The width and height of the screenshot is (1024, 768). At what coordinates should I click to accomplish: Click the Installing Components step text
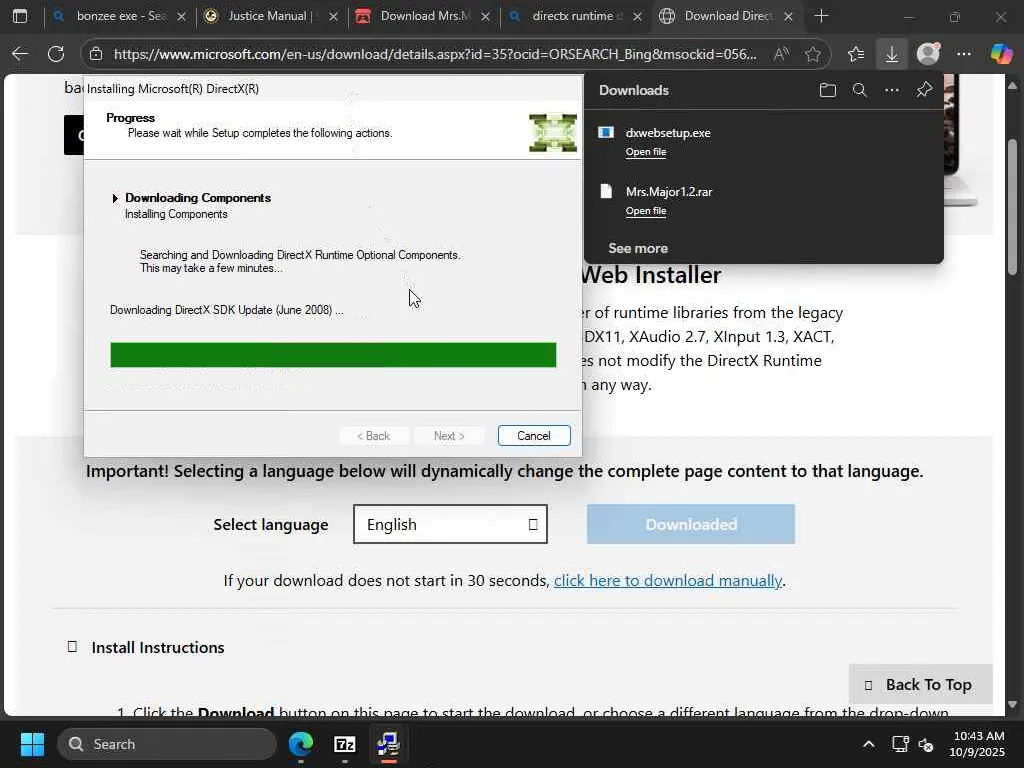[x=176, y=214]
